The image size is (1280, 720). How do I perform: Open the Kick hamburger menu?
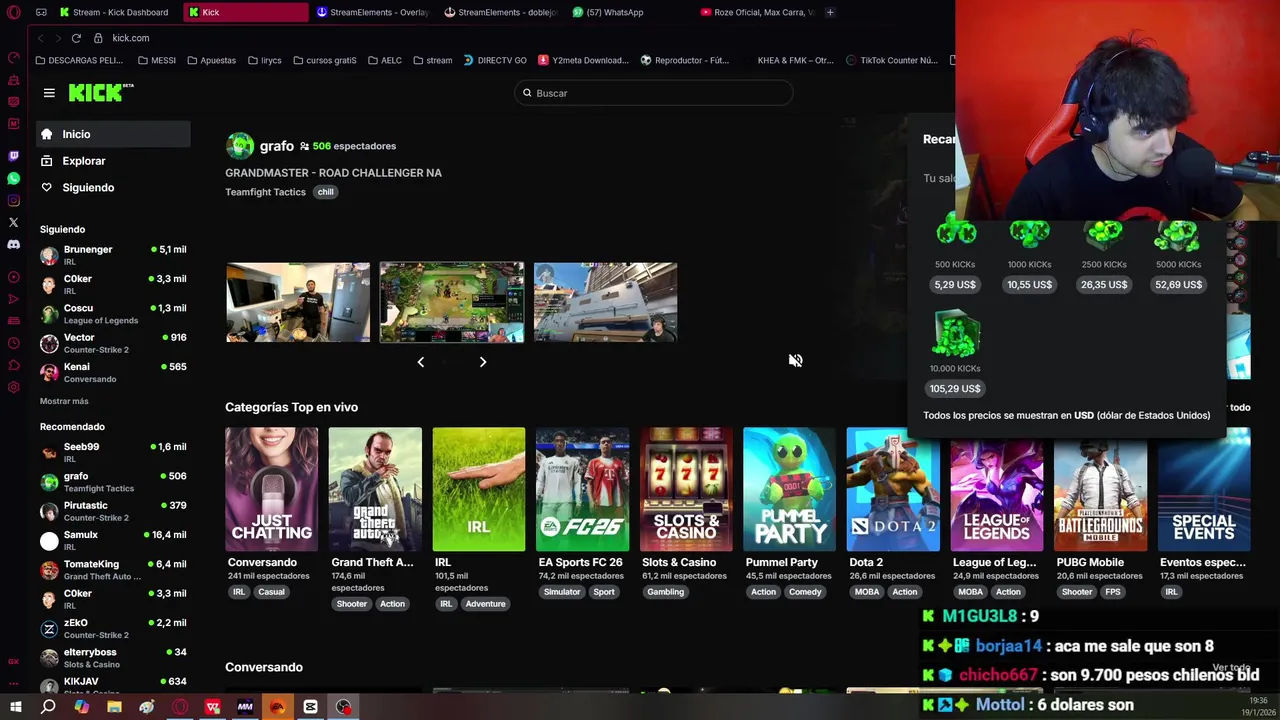(49, 93)
